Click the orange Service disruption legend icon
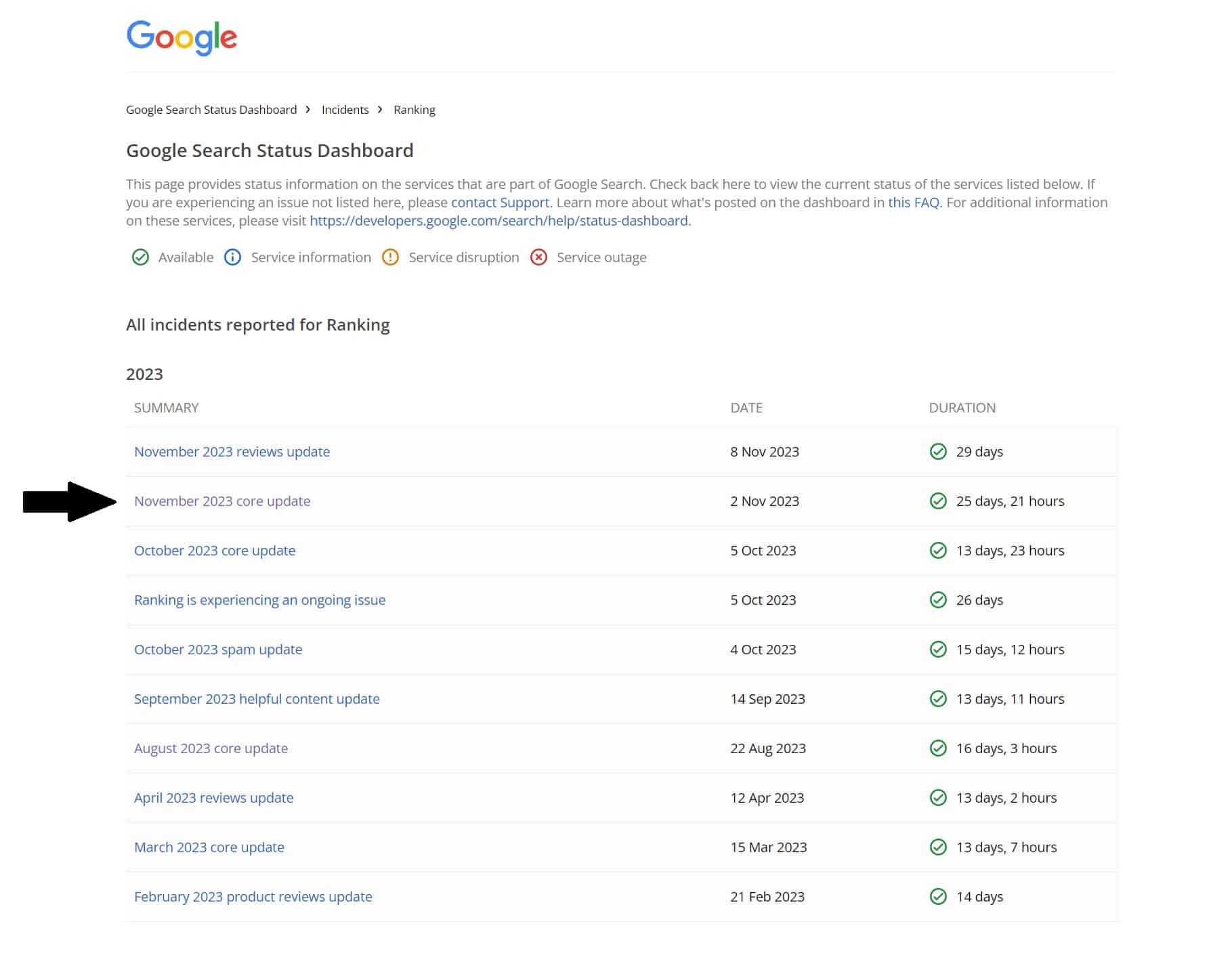Screen dimensions: 1232x953 [x=390, y=257]
